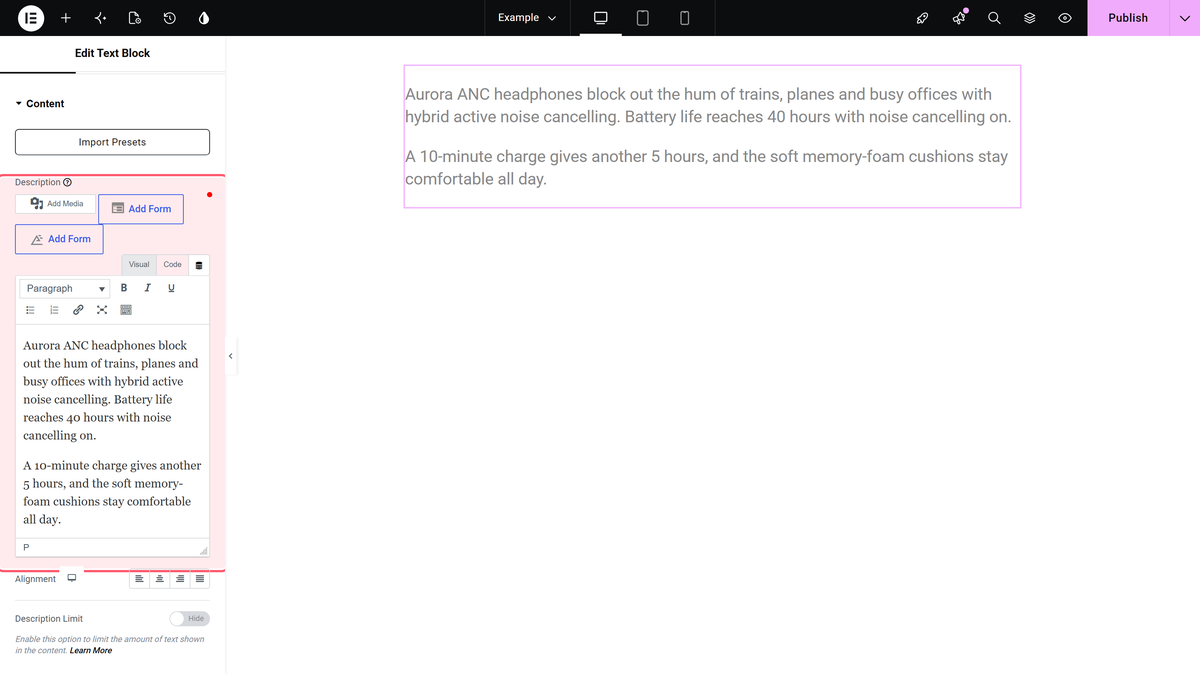Select the text block widget on canvas
The height and width of the screenshot is (675, 1200).
point(712,136)
